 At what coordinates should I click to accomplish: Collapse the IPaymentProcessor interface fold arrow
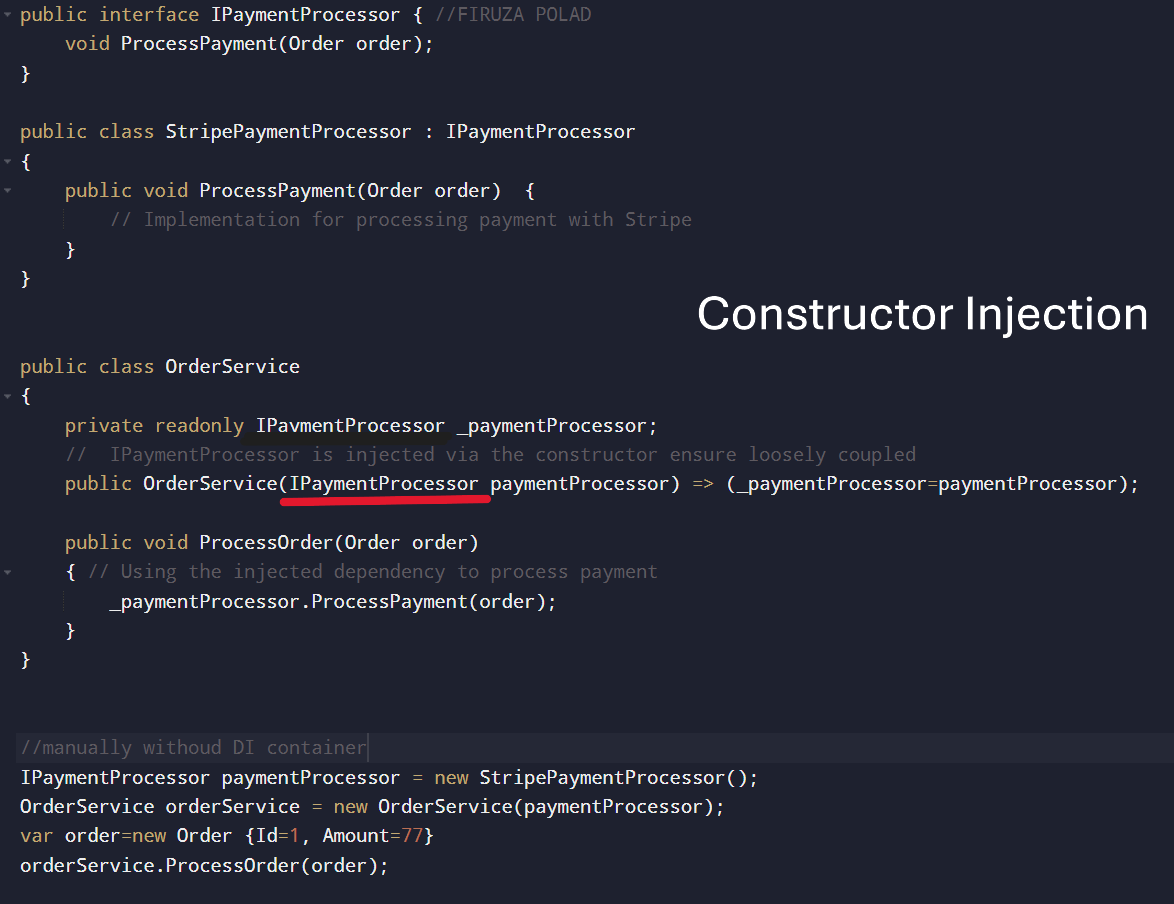pos(7,14)
